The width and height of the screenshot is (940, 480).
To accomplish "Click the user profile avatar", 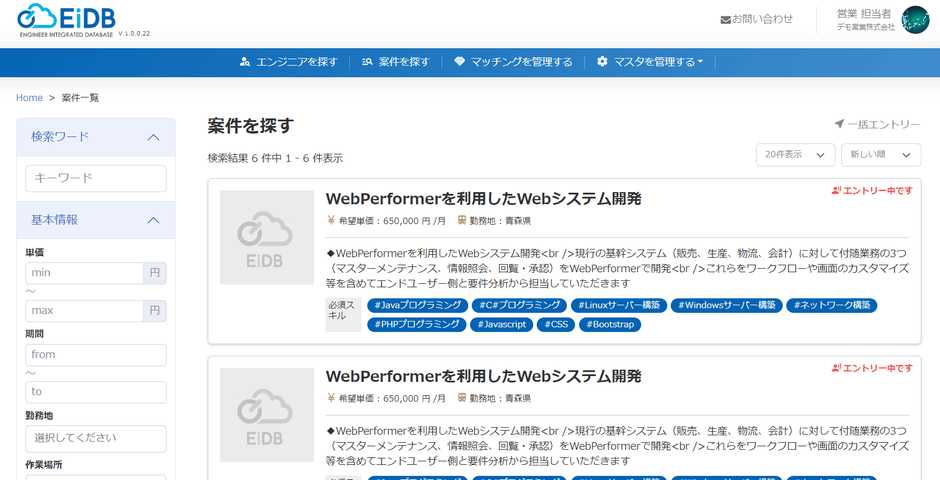I will coord(914,20).
